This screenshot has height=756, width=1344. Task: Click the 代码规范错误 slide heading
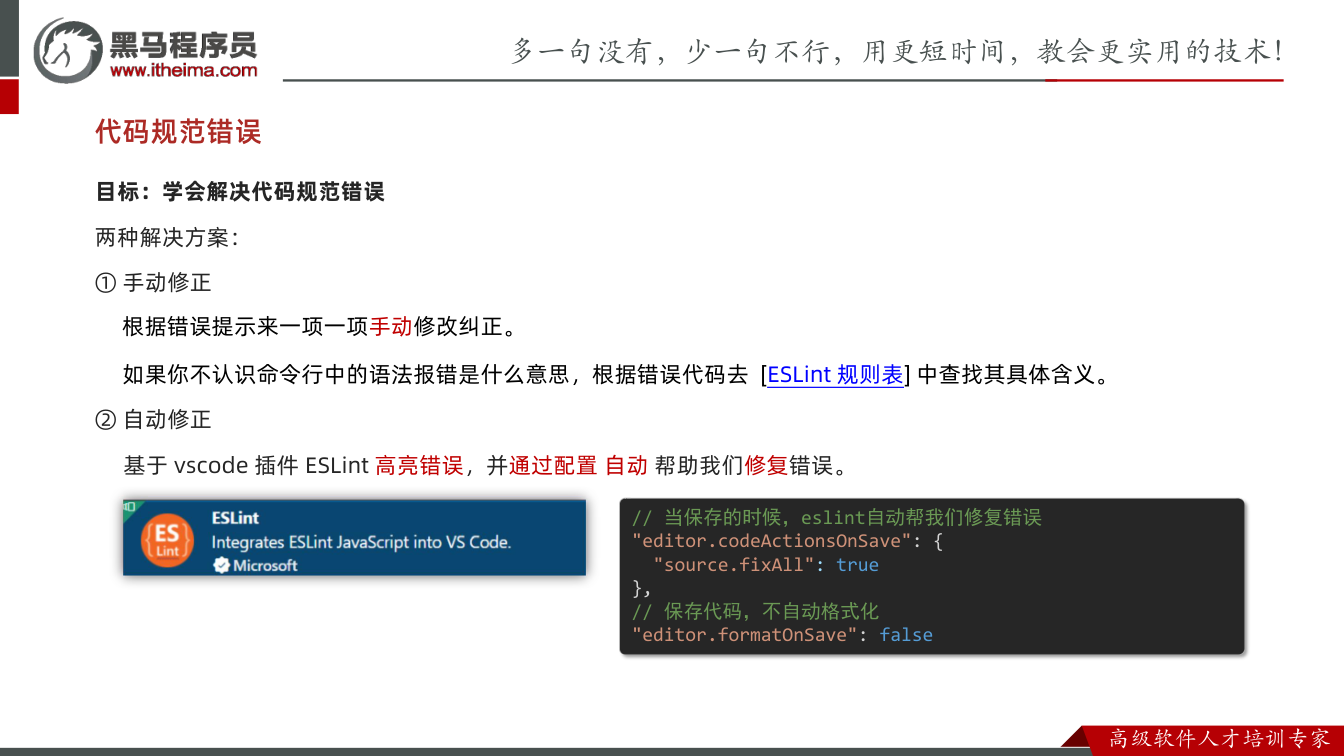(x=178, y=132)
